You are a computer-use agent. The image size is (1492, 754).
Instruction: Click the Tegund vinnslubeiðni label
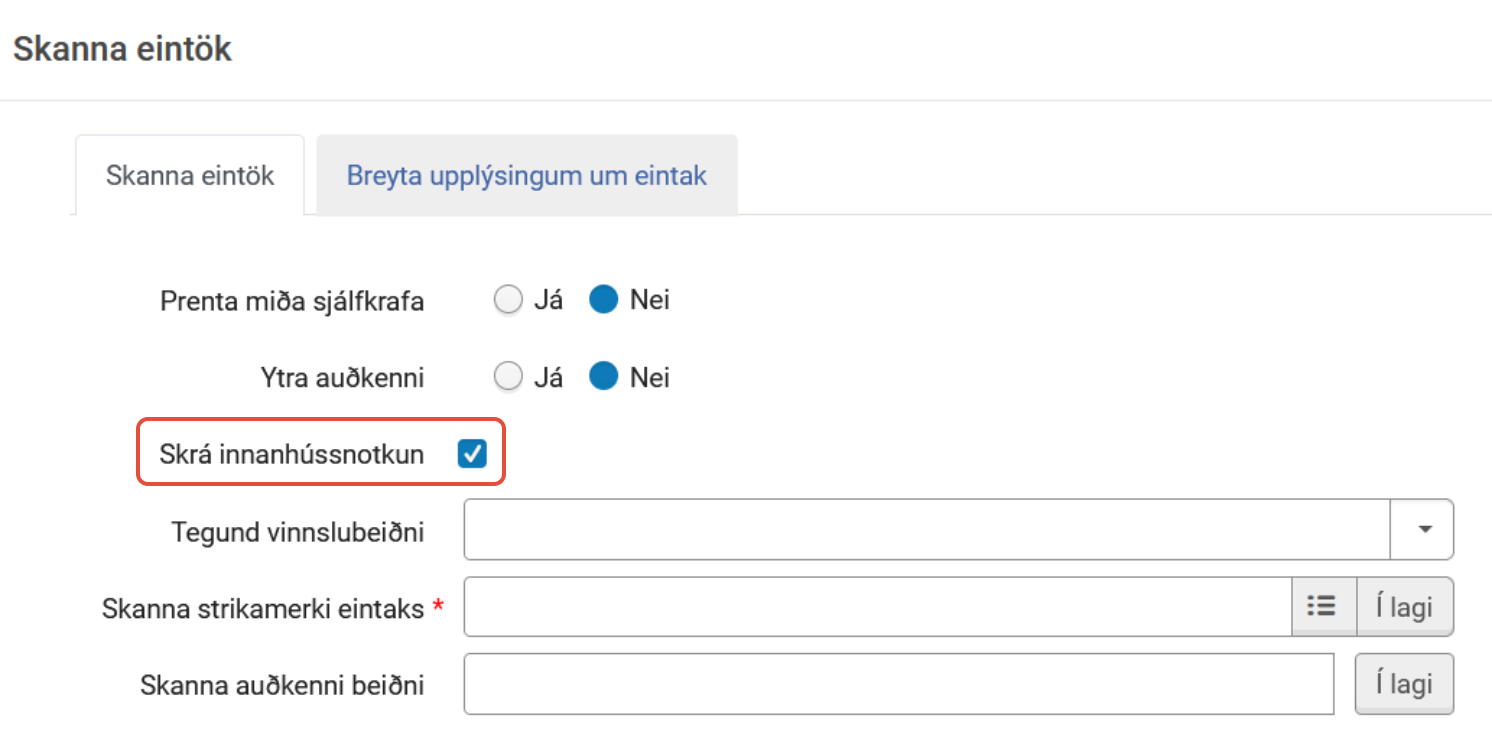point(298,531)
